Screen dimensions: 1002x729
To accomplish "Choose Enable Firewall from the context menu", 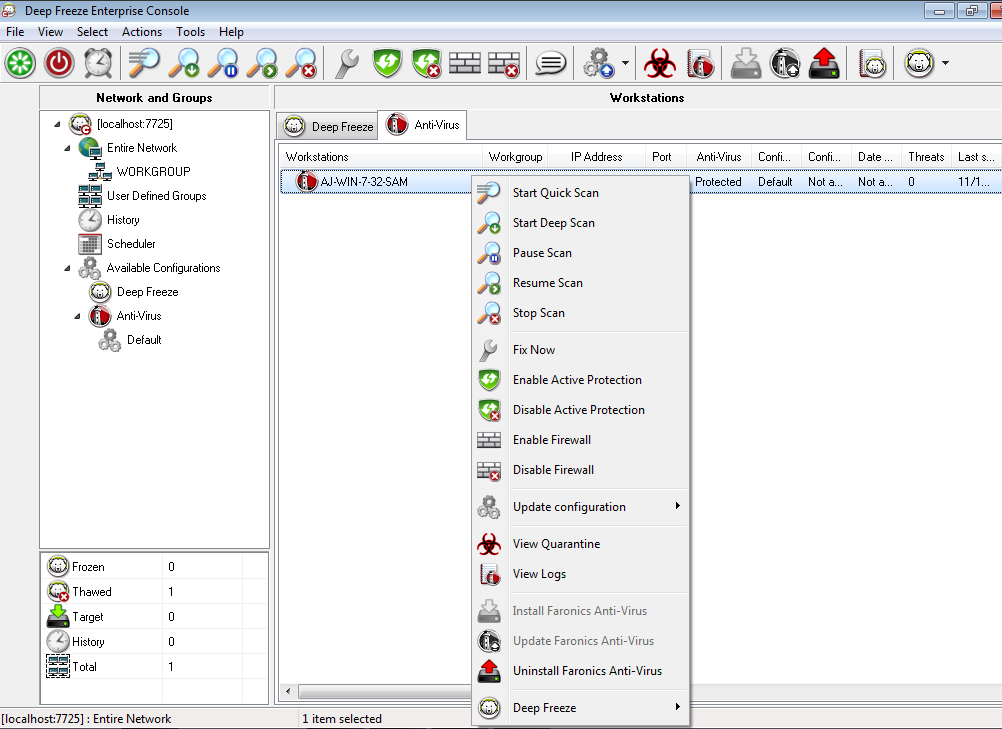I will tap(581, 440).
